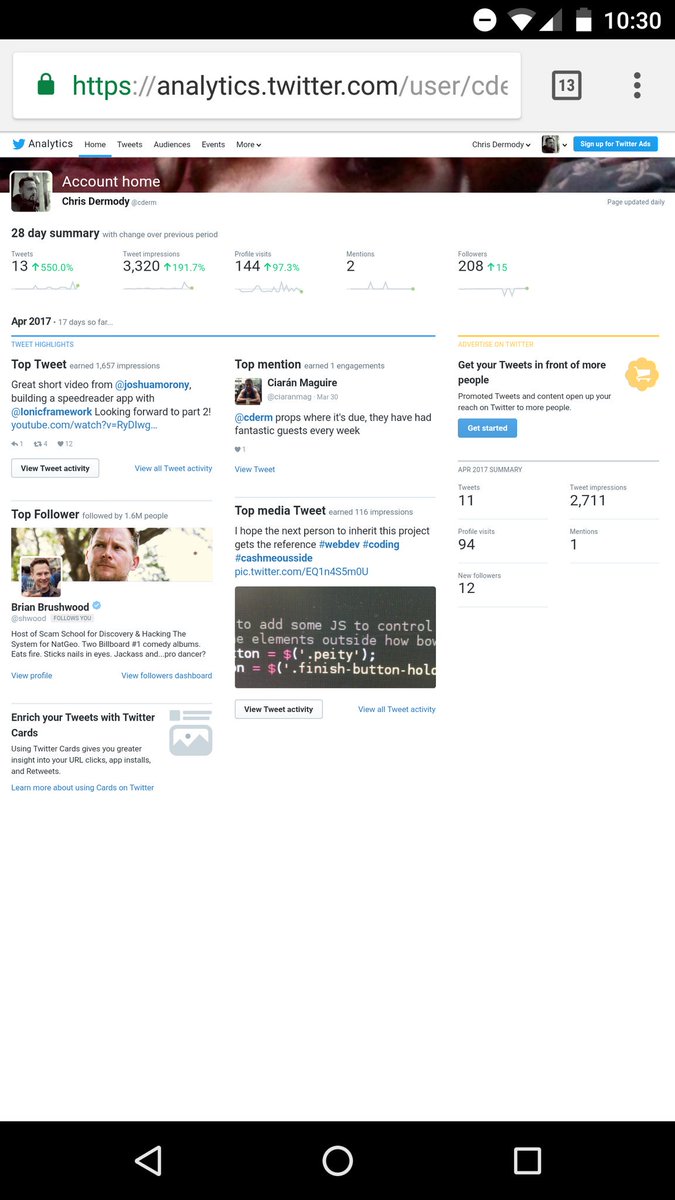The image size is (675, 1200).
Task: Expand Chris Dermody account dropdown
Action: point(502,144)
